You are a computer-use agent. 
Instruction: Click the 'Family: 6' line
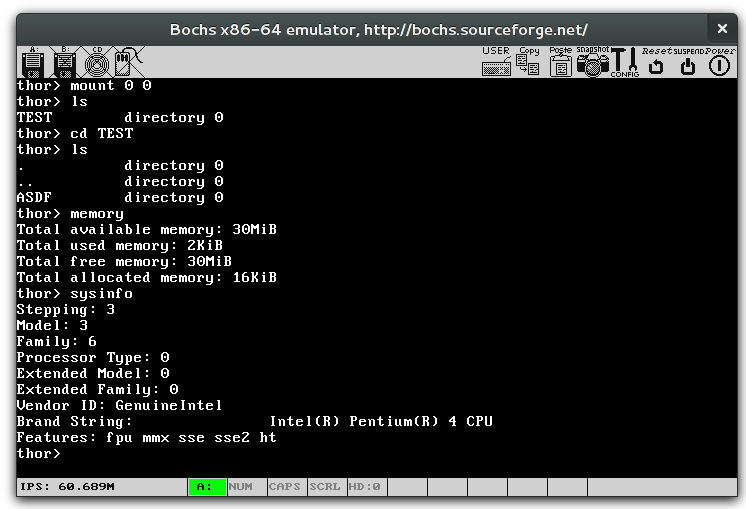(x=57, y=342)
